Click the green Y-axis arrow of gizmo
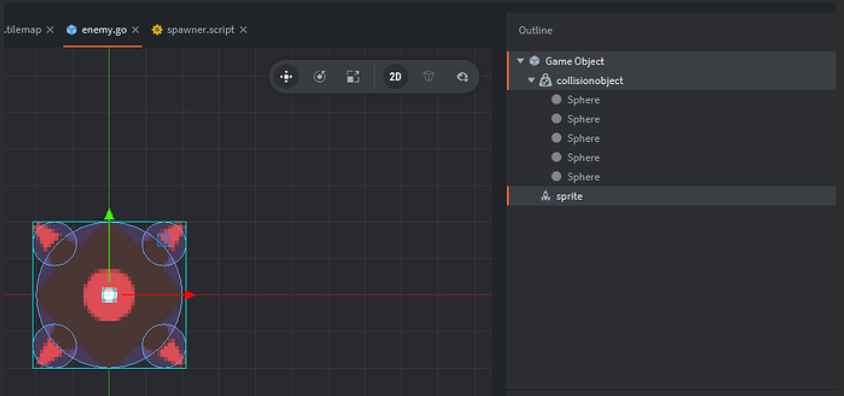 tap(109, 214)
